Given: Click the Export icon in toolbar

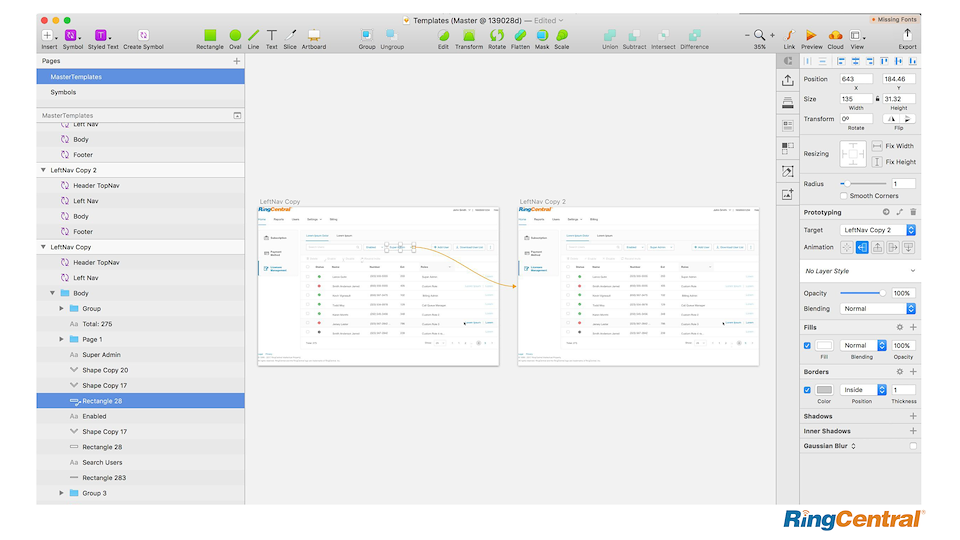Looking at the screenshot, I should click(907, 36).
